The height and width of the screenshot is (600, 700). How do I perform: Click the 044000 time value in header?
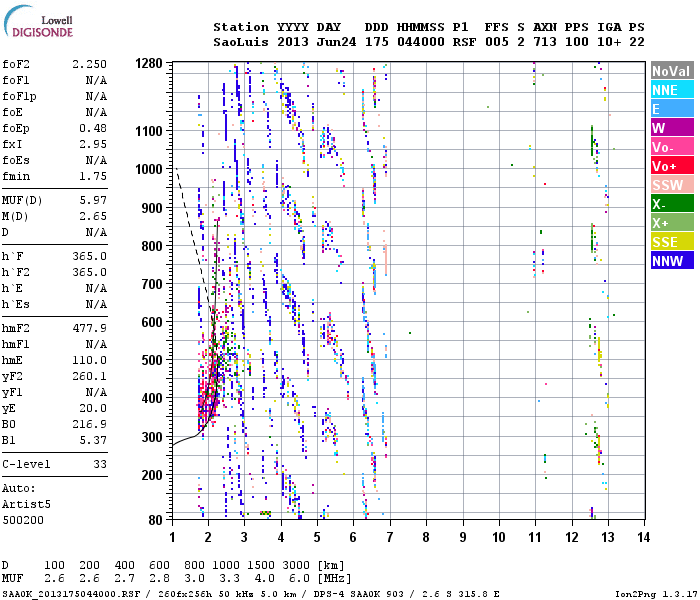(421, 42)
